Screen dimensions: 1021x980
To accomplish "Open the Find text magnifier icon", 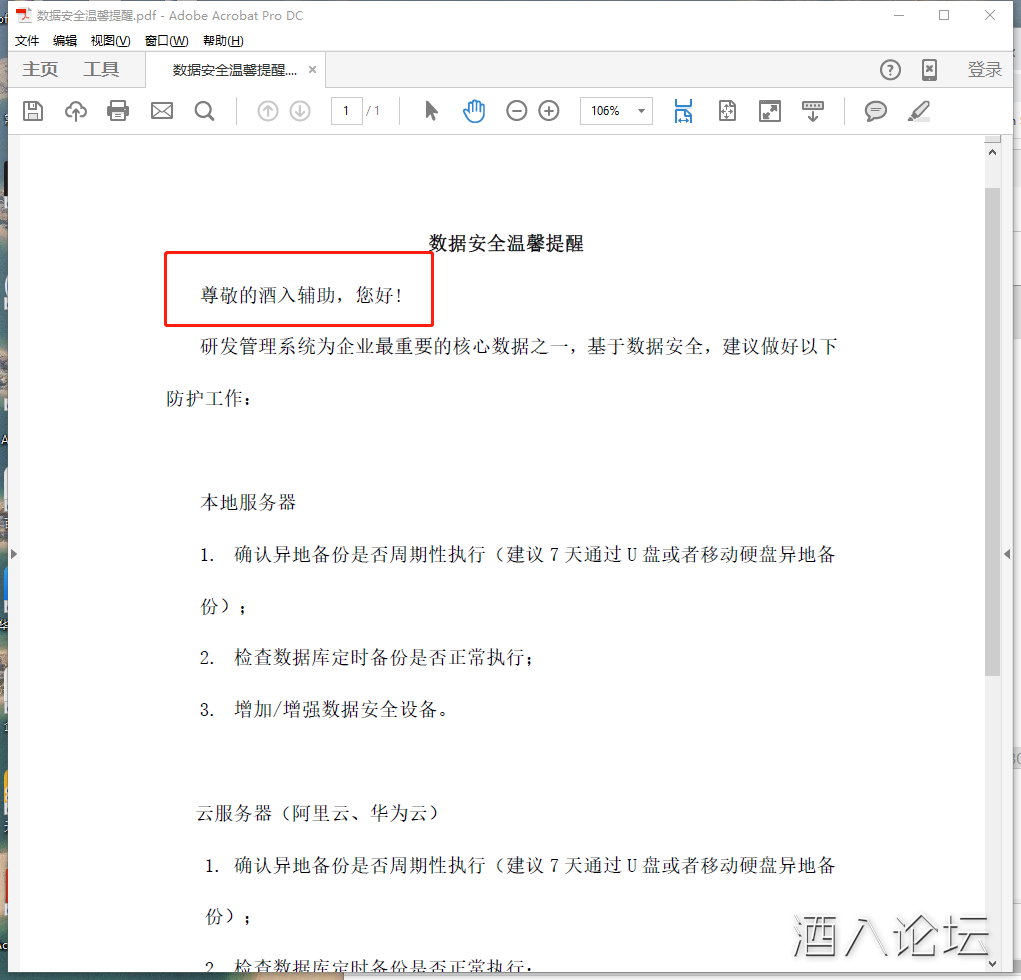I will click(x=205, y=111).
